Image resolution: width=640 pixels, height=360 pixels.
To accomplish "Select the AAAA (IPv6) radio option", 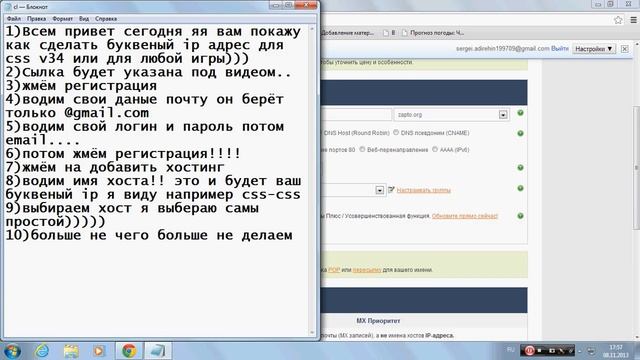I will (x=435, y=149).
